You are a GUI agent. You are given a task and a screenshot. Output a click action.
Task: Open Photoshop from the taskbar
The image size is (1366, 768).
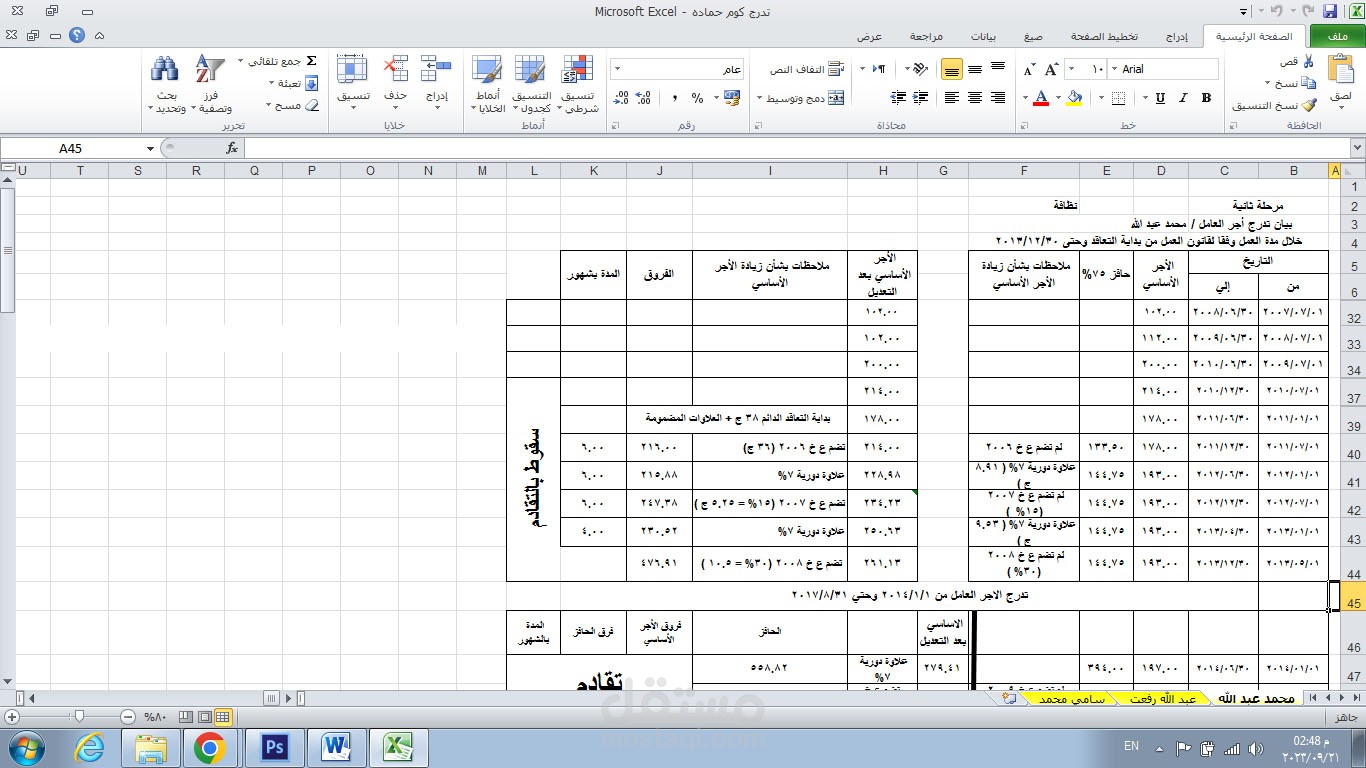coord(273,747)
